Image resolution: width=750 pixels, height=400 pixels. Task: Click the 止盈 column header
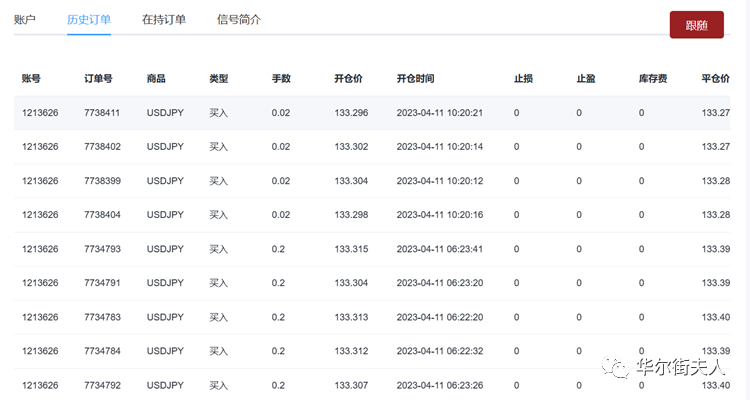click(586, 78)
